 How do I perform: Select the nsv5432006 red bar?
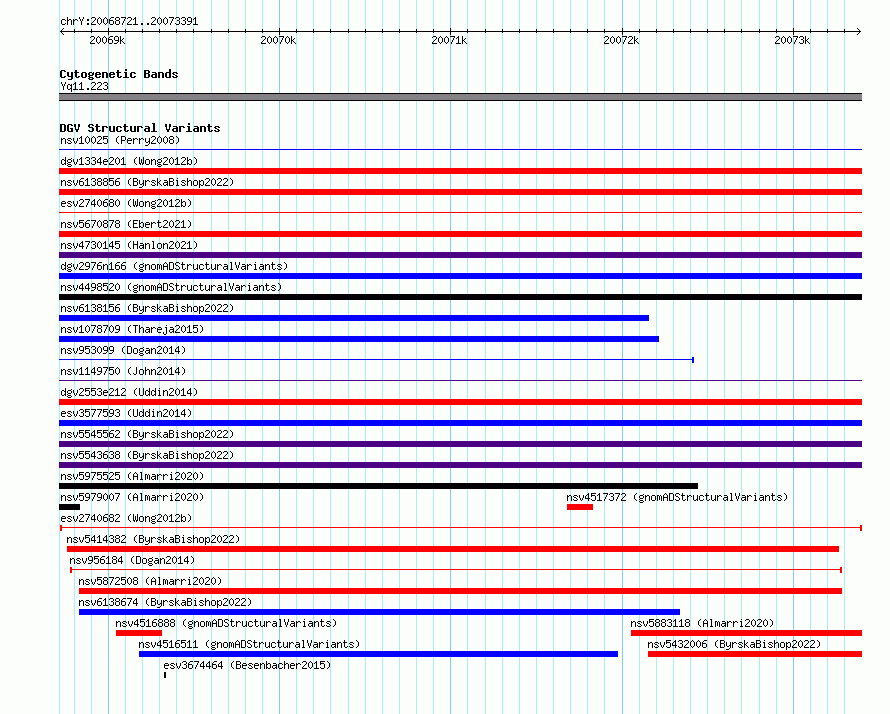pyautogui.click(x=755, y=654)
